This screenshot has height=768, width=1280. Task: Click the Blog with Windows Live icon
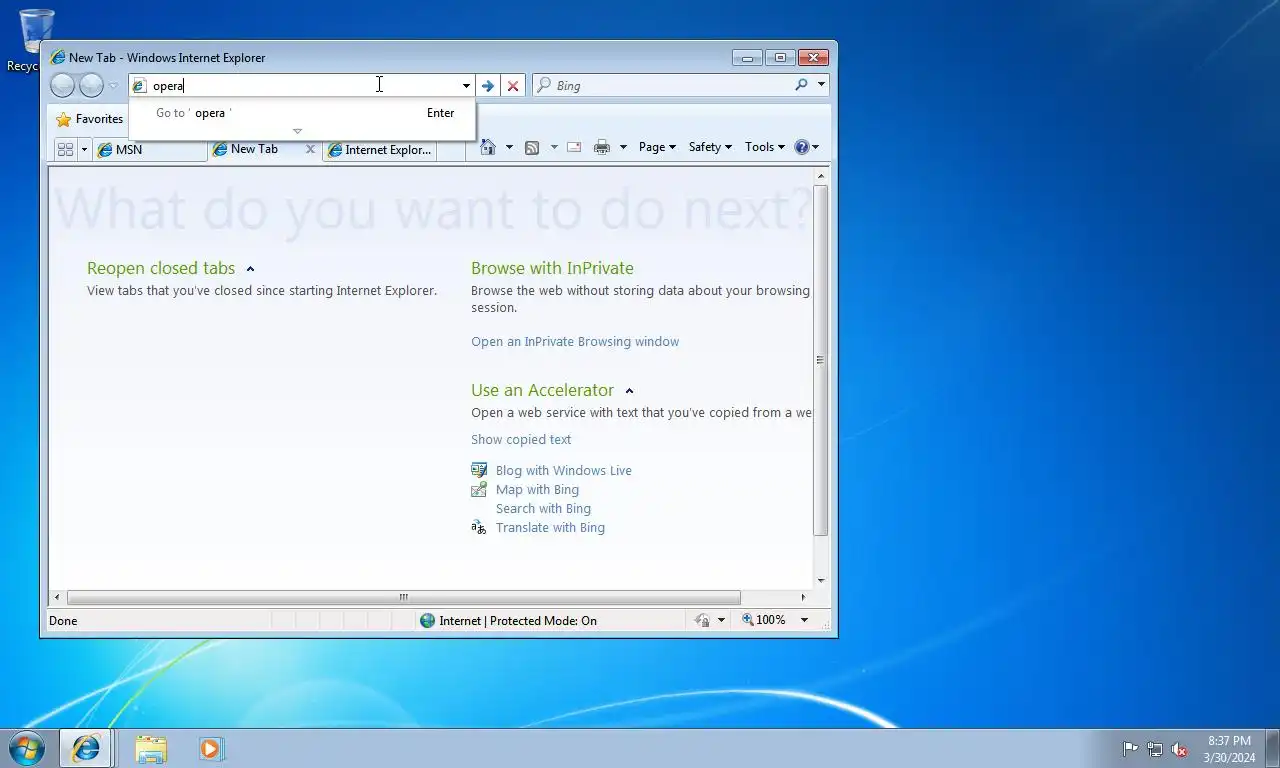click(479, 470)
